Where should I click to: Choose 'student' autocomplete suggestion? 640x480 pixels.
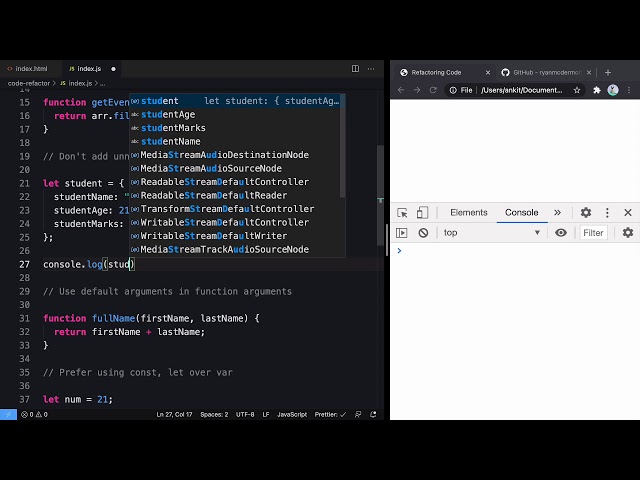click(x=237, y=101)
